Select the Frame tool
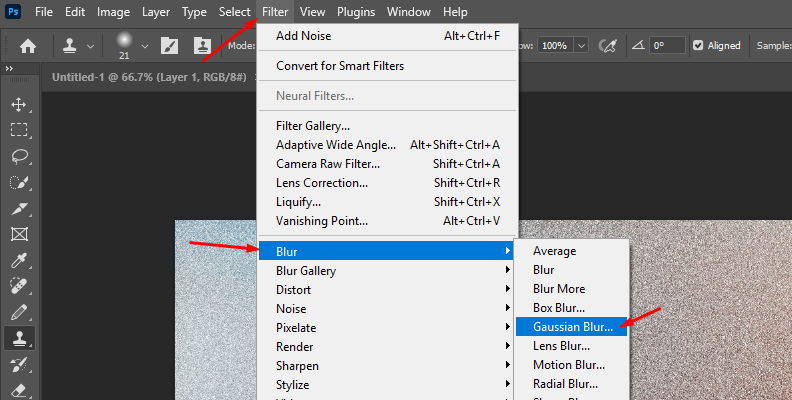 [19, 234]
